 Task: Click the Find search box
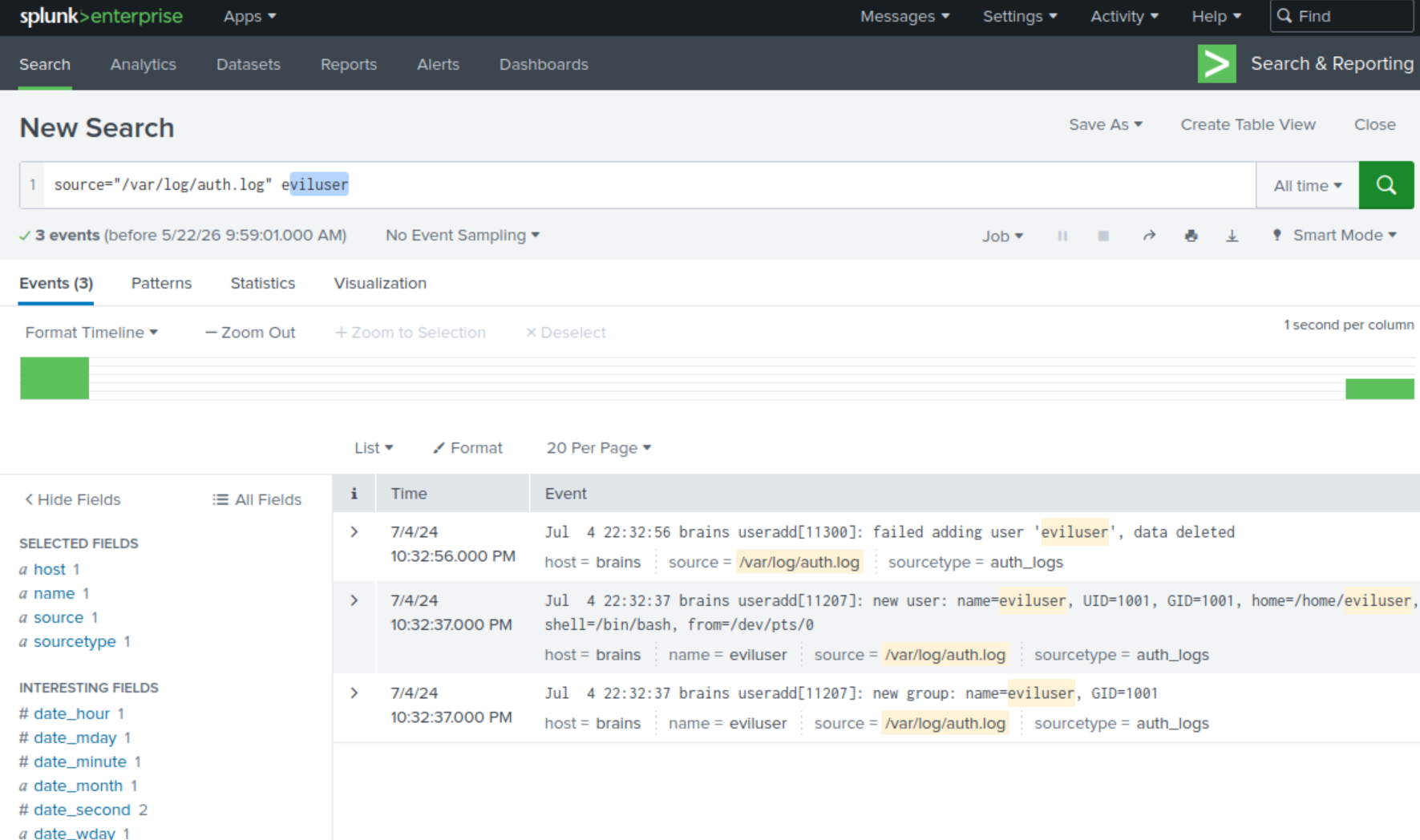1342,16
